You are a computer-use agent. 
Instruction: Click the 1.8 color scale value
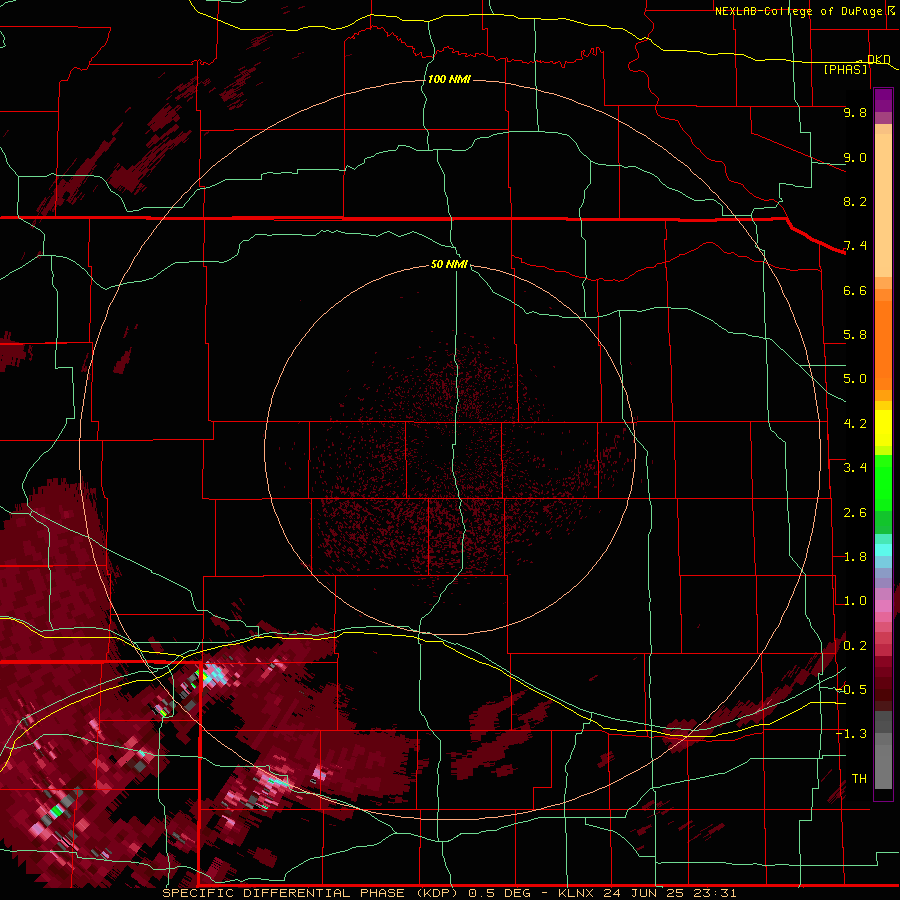pos(855,557)
